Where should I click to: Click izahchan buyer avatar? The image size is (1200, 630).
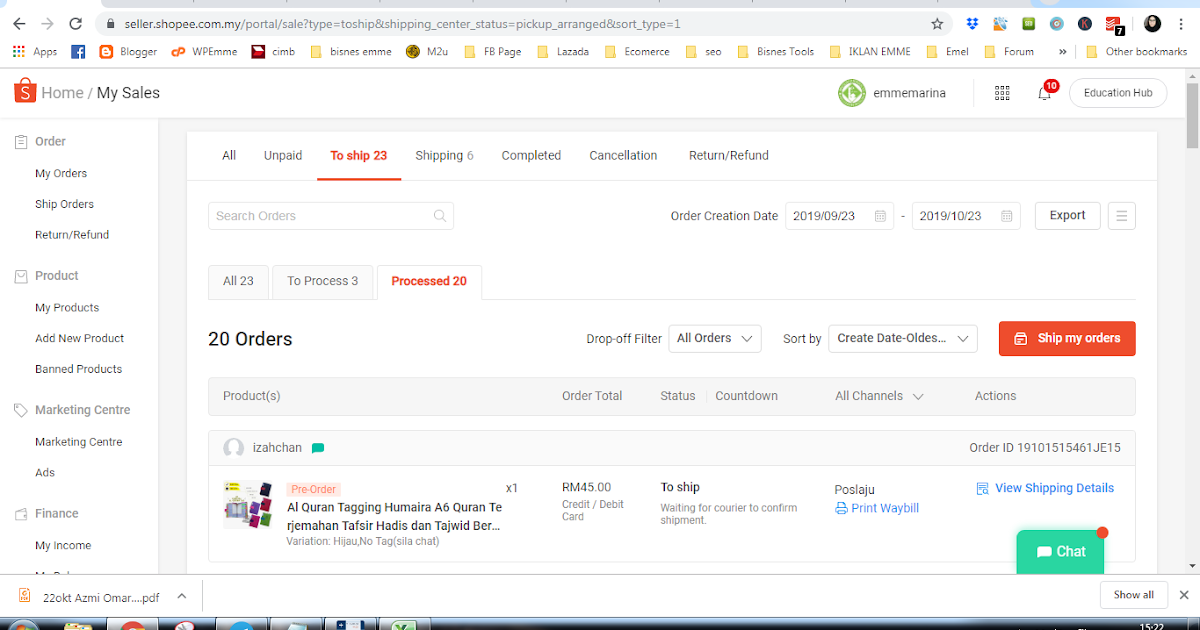click(234, 448)
